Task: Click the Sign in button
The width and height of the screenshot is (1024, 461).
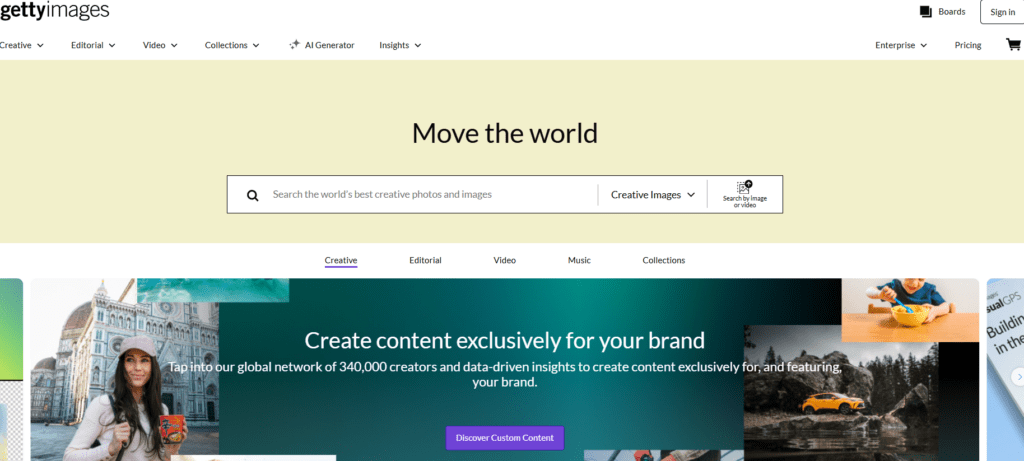Action: [1002, 12]
